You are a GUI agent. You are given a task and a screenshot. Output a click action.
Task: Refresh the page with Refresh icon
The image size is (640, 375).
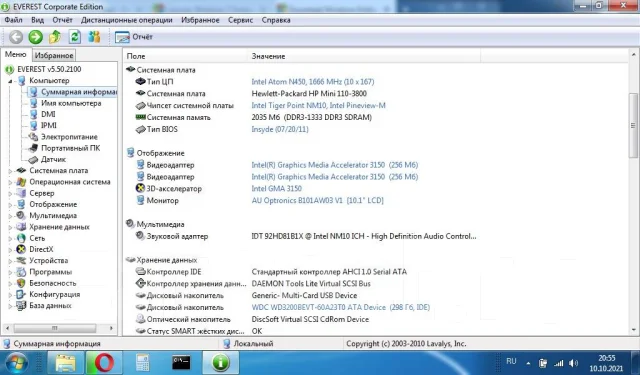click(x=75, y=37)
